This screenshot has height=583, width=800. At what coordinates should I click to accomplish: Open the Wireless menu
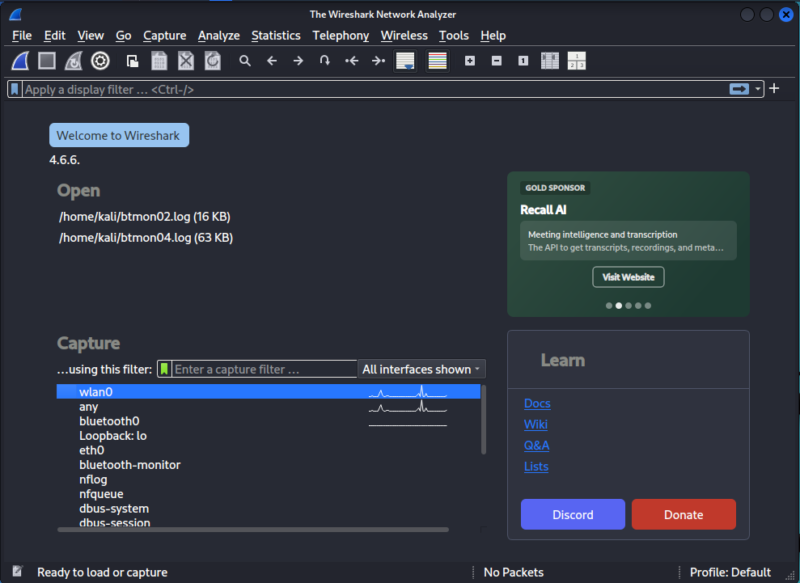(x=404, y=36)
